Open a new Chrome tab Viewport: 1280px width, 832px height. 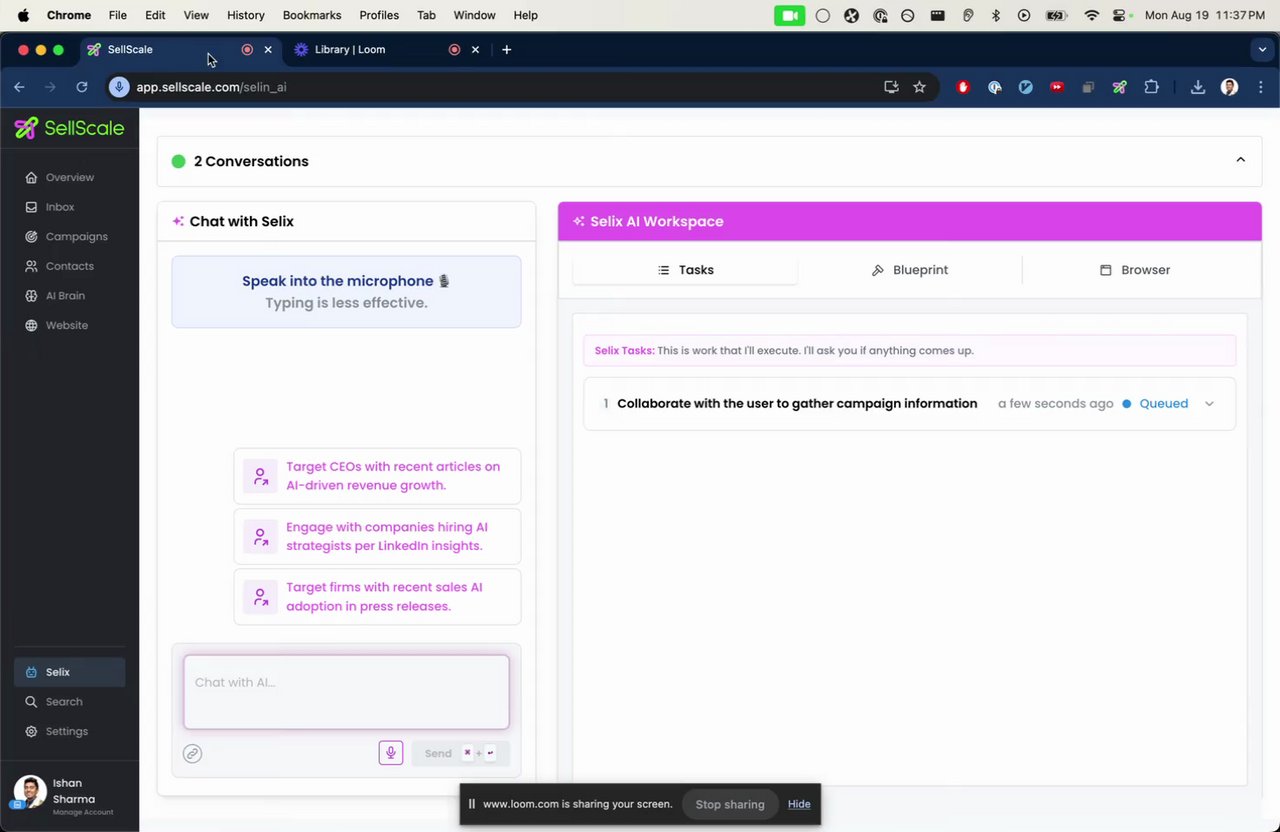click(x=507, y=49)
